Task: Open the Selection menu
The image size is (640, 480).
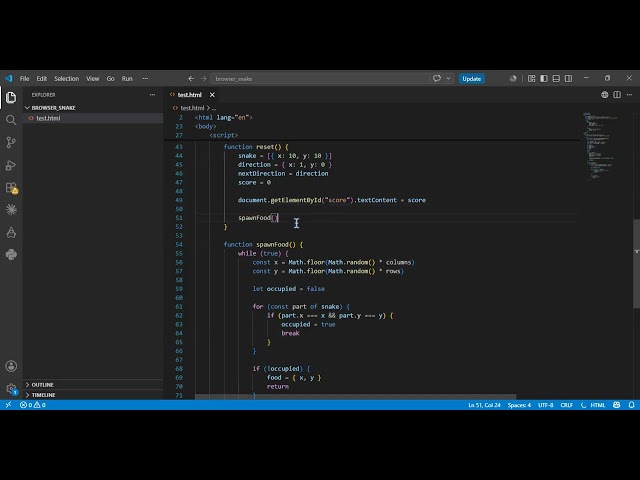Action: click(67, 78)
